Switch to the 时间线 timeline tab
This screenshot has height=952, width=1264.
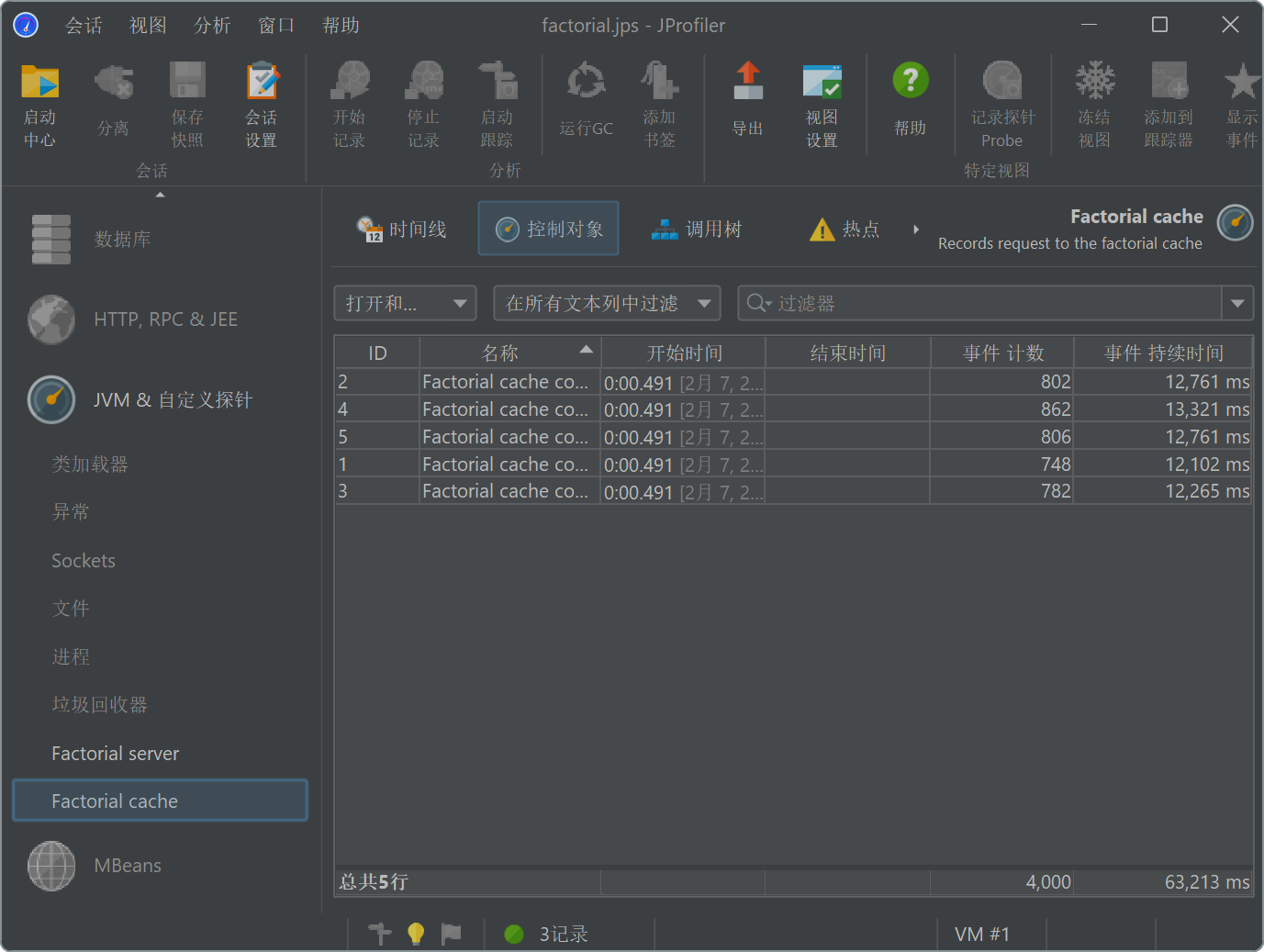click(402, 229)
